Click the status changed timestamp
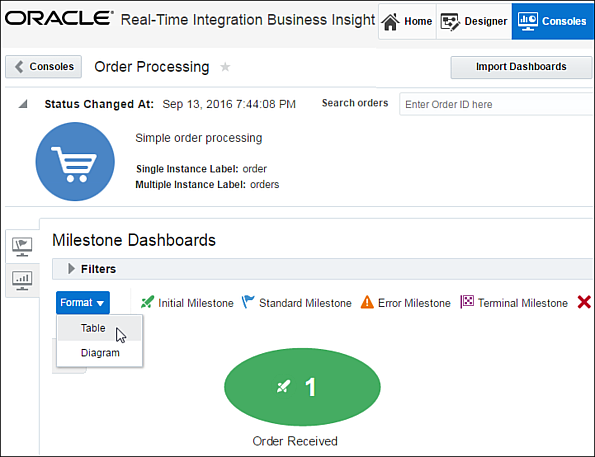595x457 pixels. pos(229,104)
